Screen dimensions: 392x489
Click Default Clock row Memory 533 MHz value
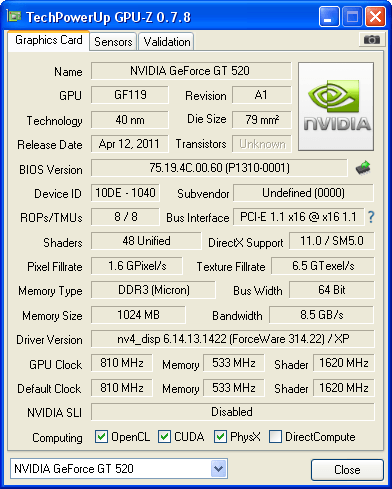[234, 388]
